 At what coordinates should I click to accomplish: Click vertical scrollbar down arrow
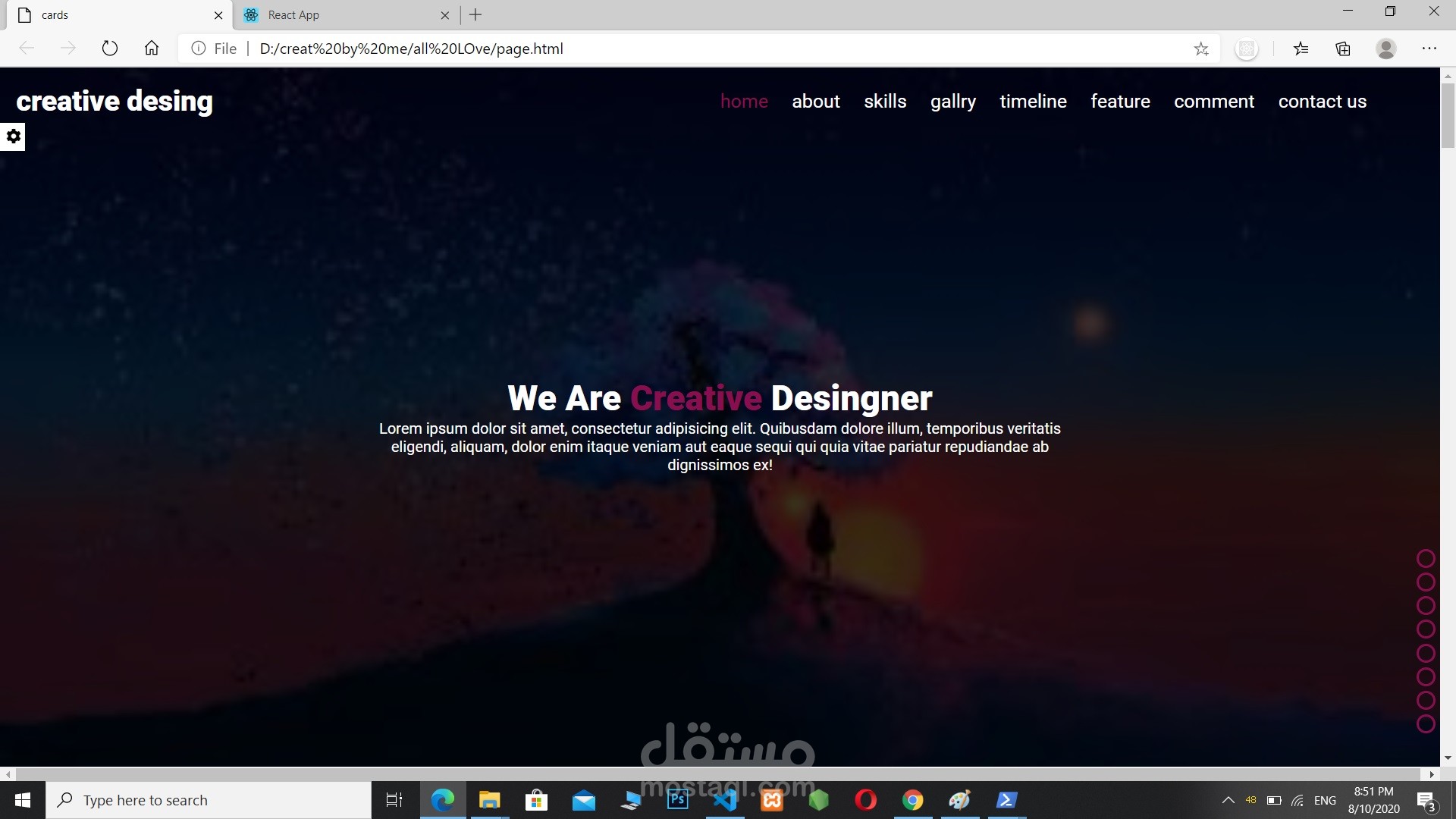1448,758
